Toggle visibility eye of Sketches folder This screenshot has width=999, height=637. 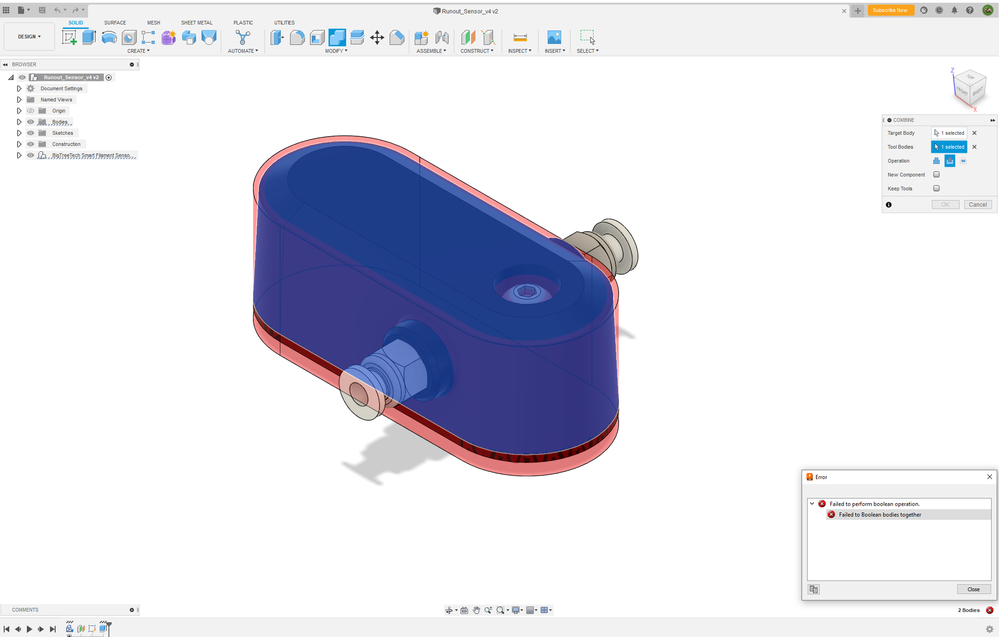[x=31, y=133]
